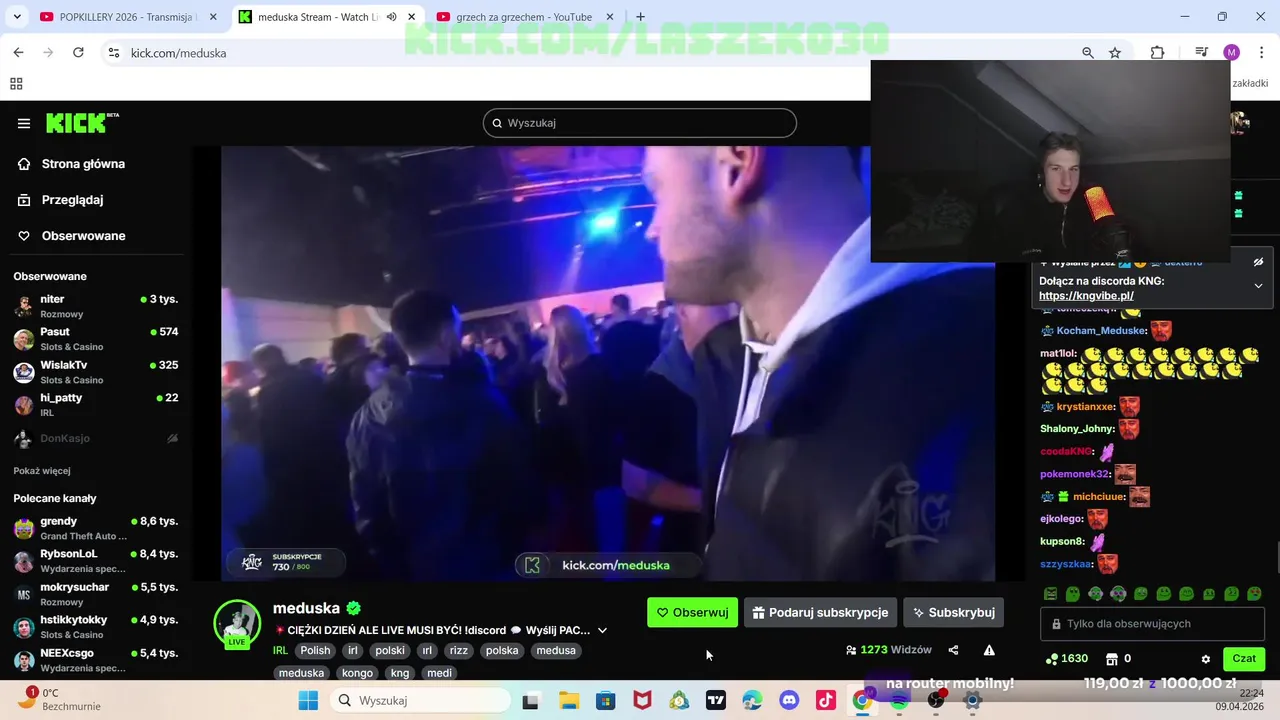Open recommended channel grendy
This screenshot has width=1280, height=720.
point(96,528)
